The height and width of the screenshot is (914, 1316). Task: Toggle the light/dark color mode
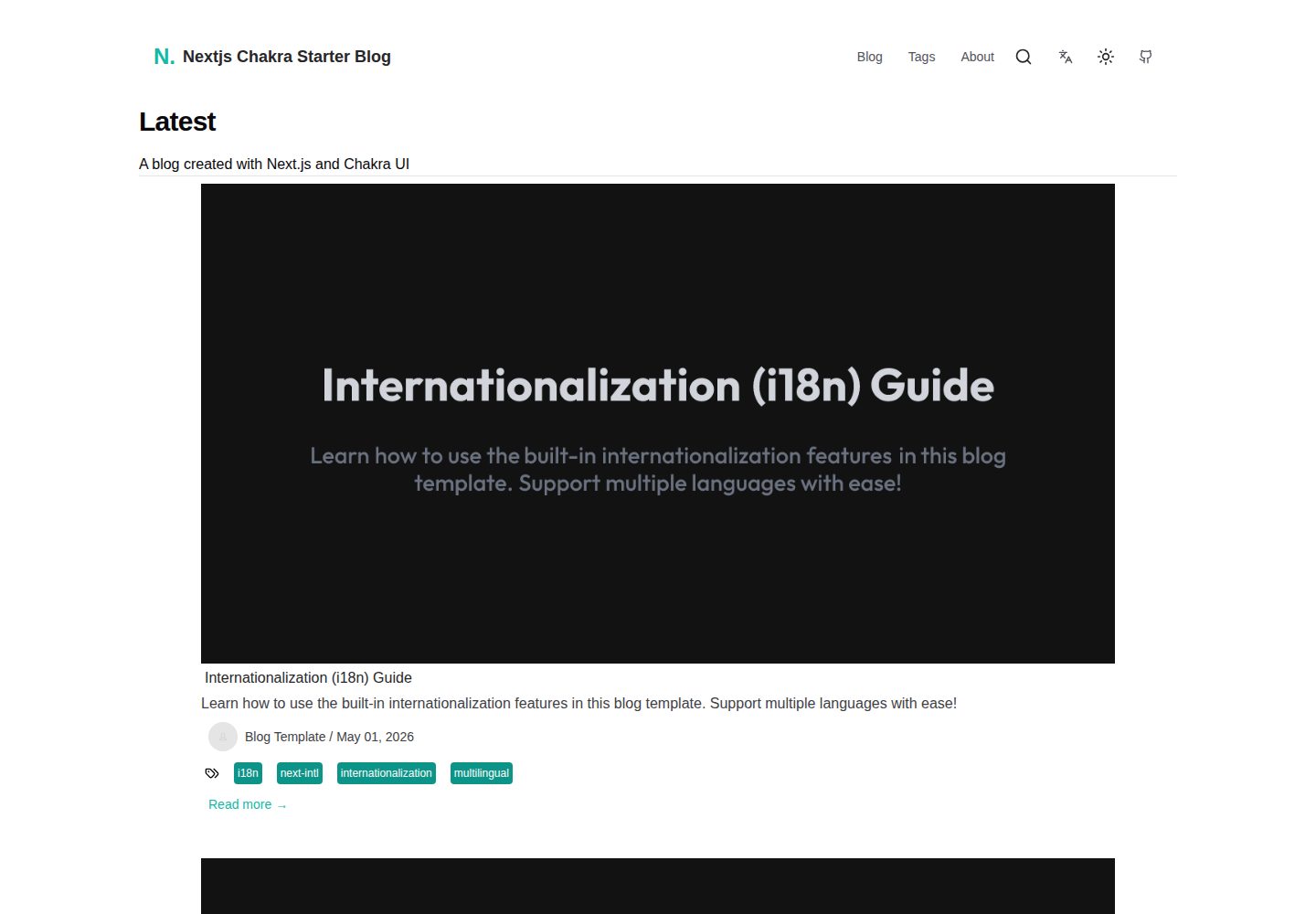point(1106,57)
